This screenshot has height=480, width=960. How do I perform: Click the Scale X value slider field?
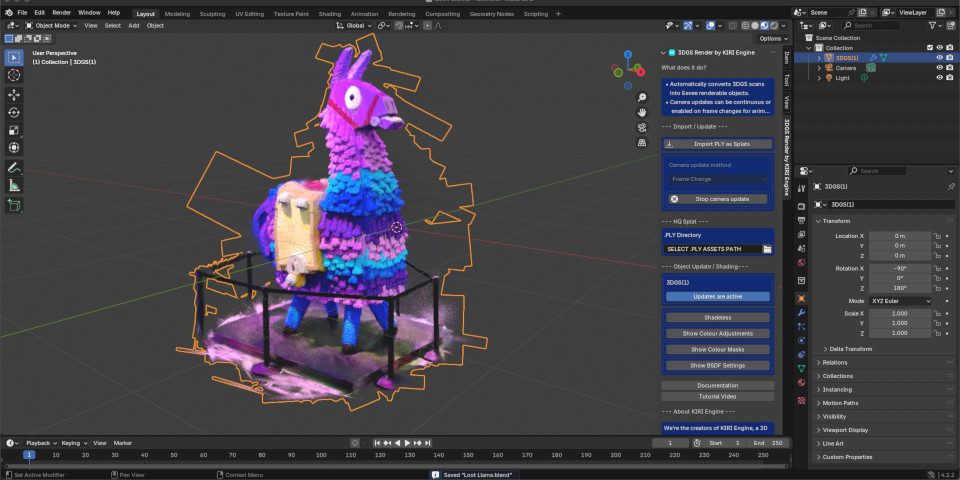[900, 313]
